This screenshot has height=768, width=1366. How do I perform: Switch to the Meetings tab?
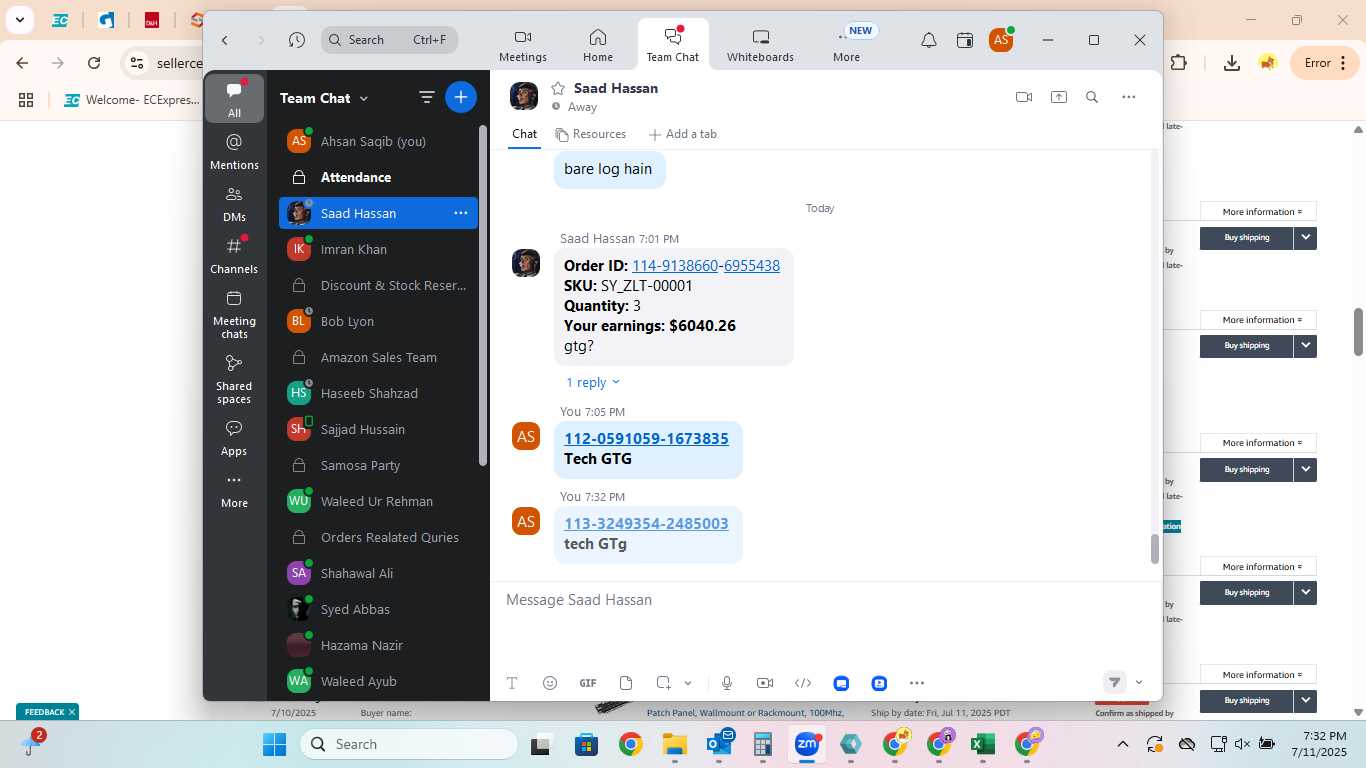pyautogui.click(x=523, y=46)
